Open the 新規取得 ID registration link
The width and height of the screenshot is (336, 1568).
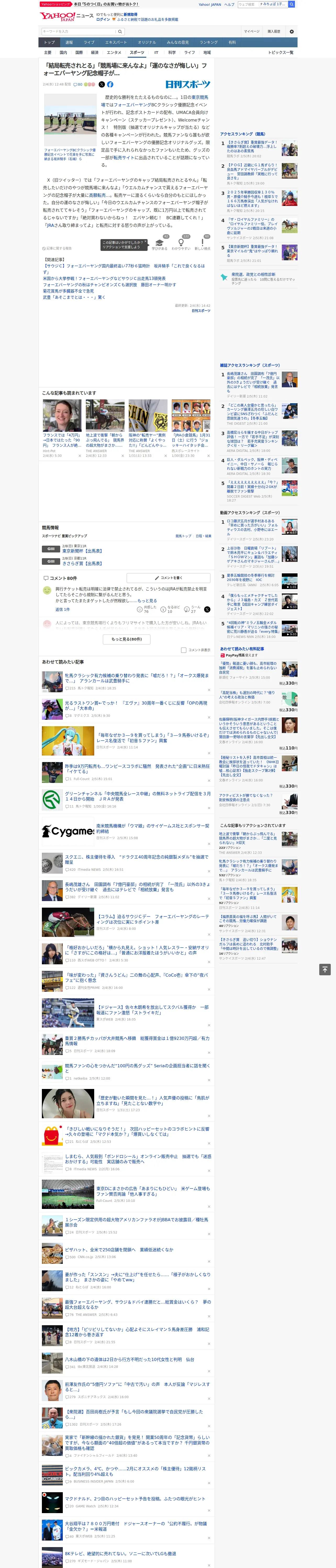[131, 15]
